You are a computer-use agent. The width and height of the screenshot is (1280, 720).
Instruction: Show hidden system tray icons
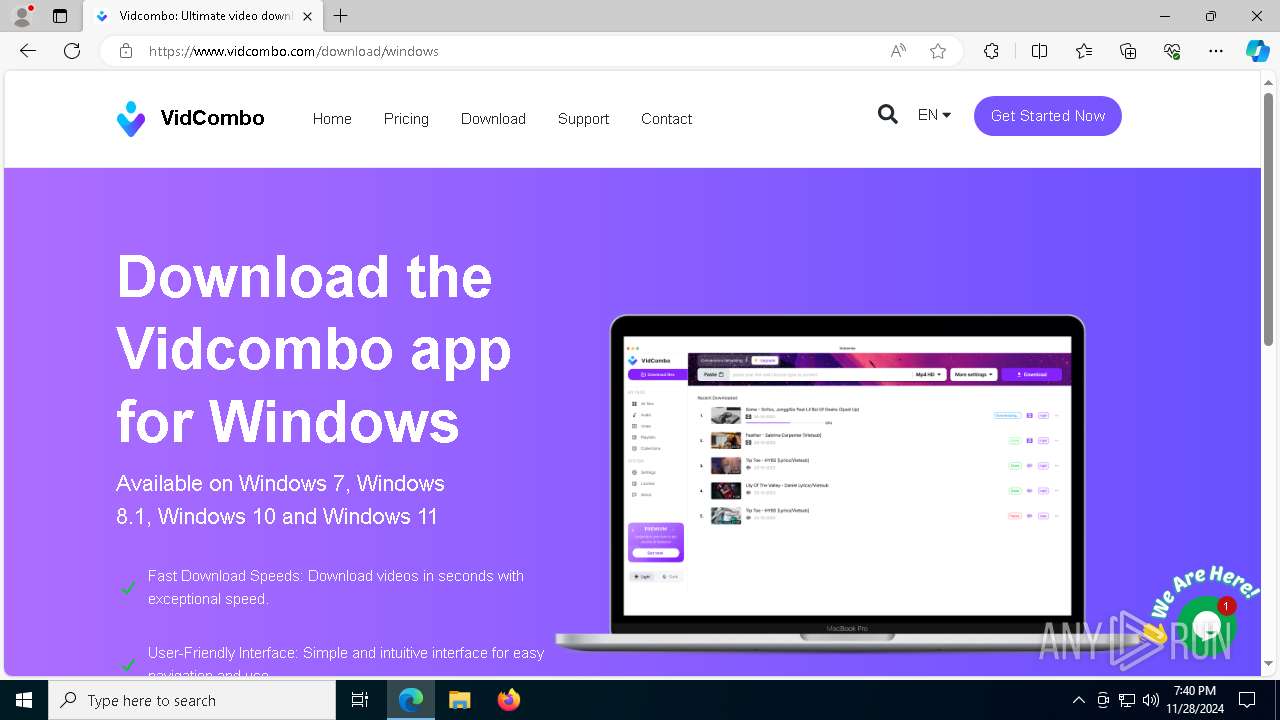click(x=1078, y=700)
